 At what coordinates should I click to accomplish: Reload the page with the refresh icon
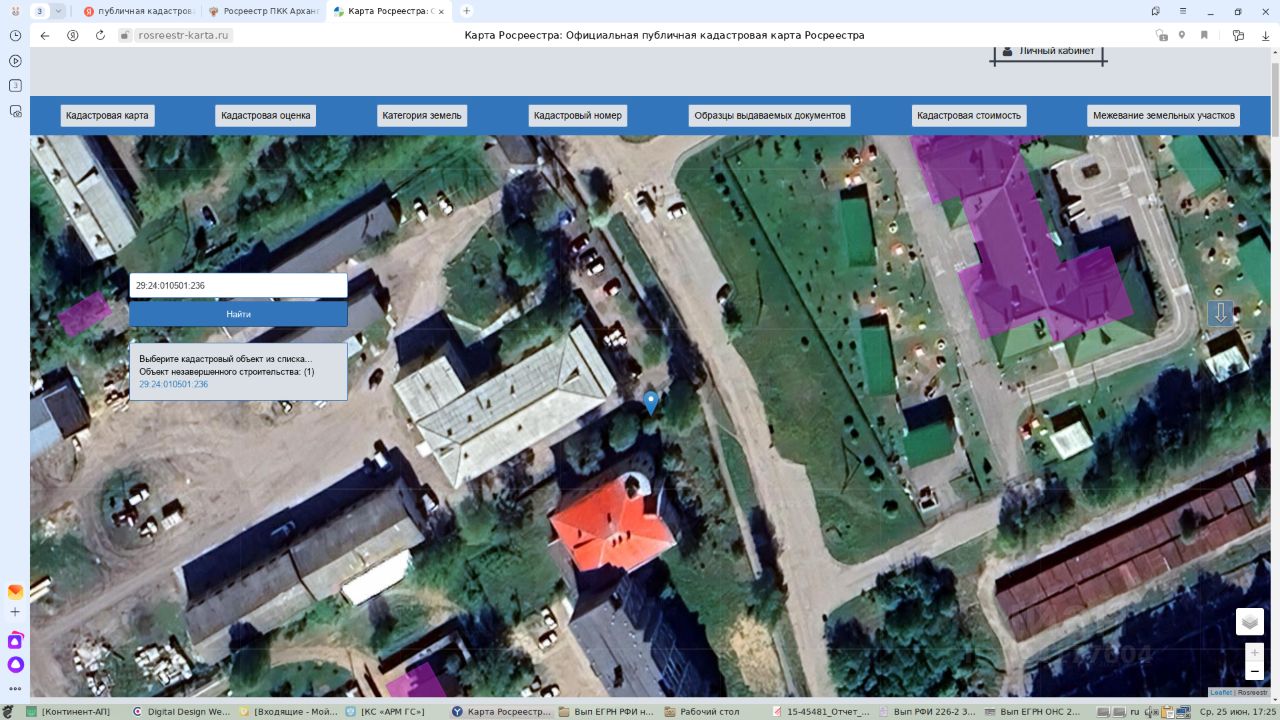tap(100, 35)
